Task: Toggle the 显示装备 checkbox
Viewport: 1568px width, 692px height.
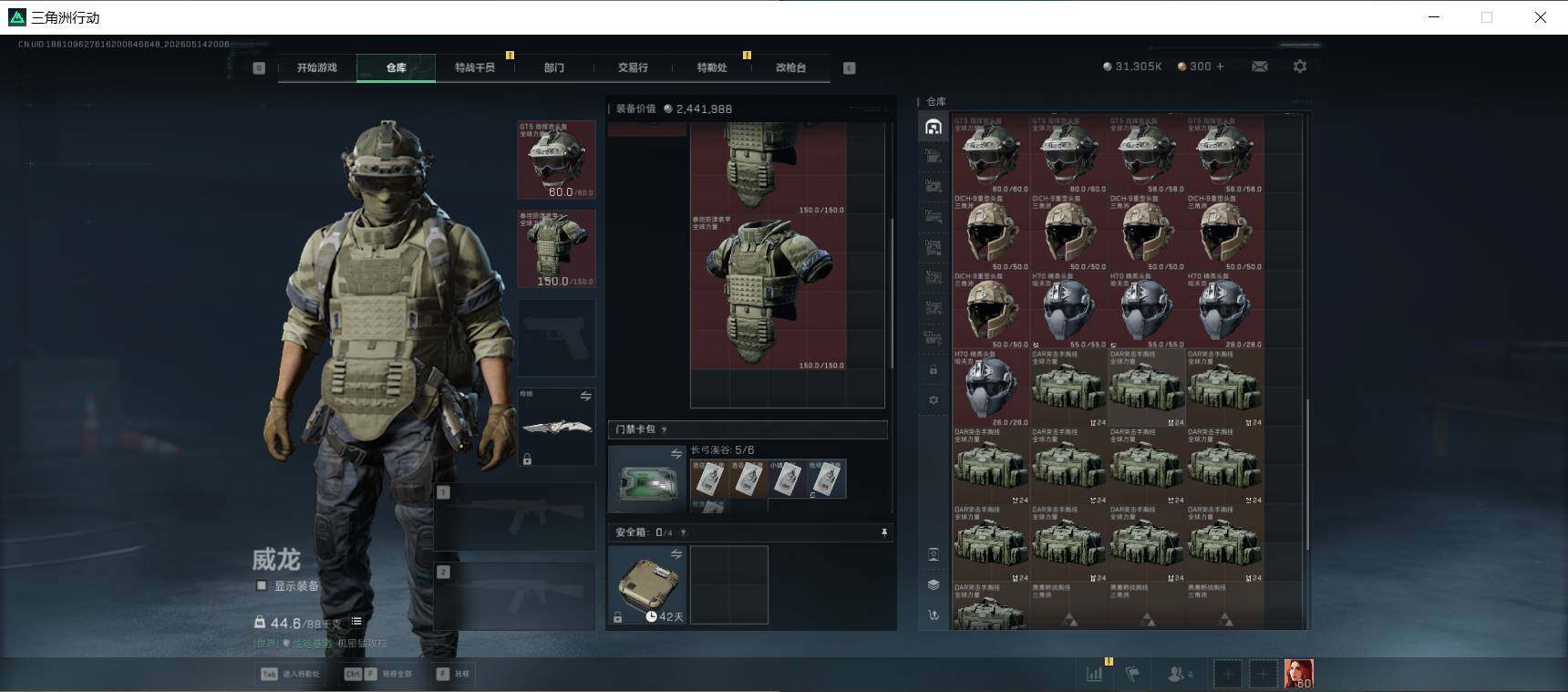Action: point(262,585)
